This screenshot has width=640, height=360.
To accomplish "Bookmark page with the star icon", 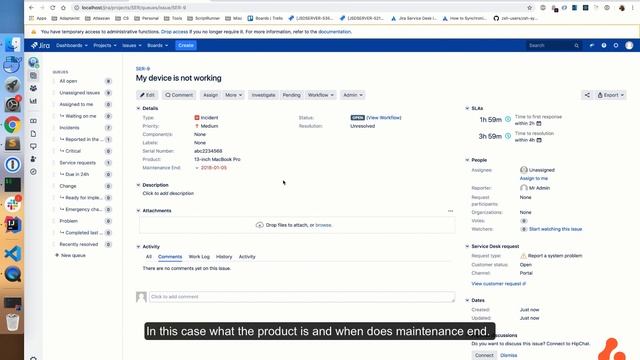I will [x=530, y=7].
